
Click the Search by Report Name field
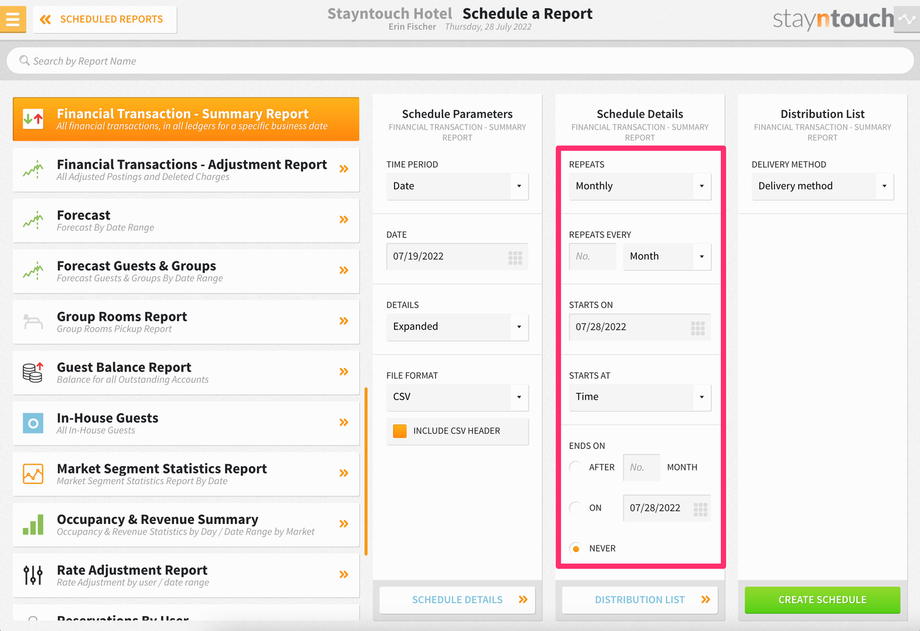tap(460, 61)
